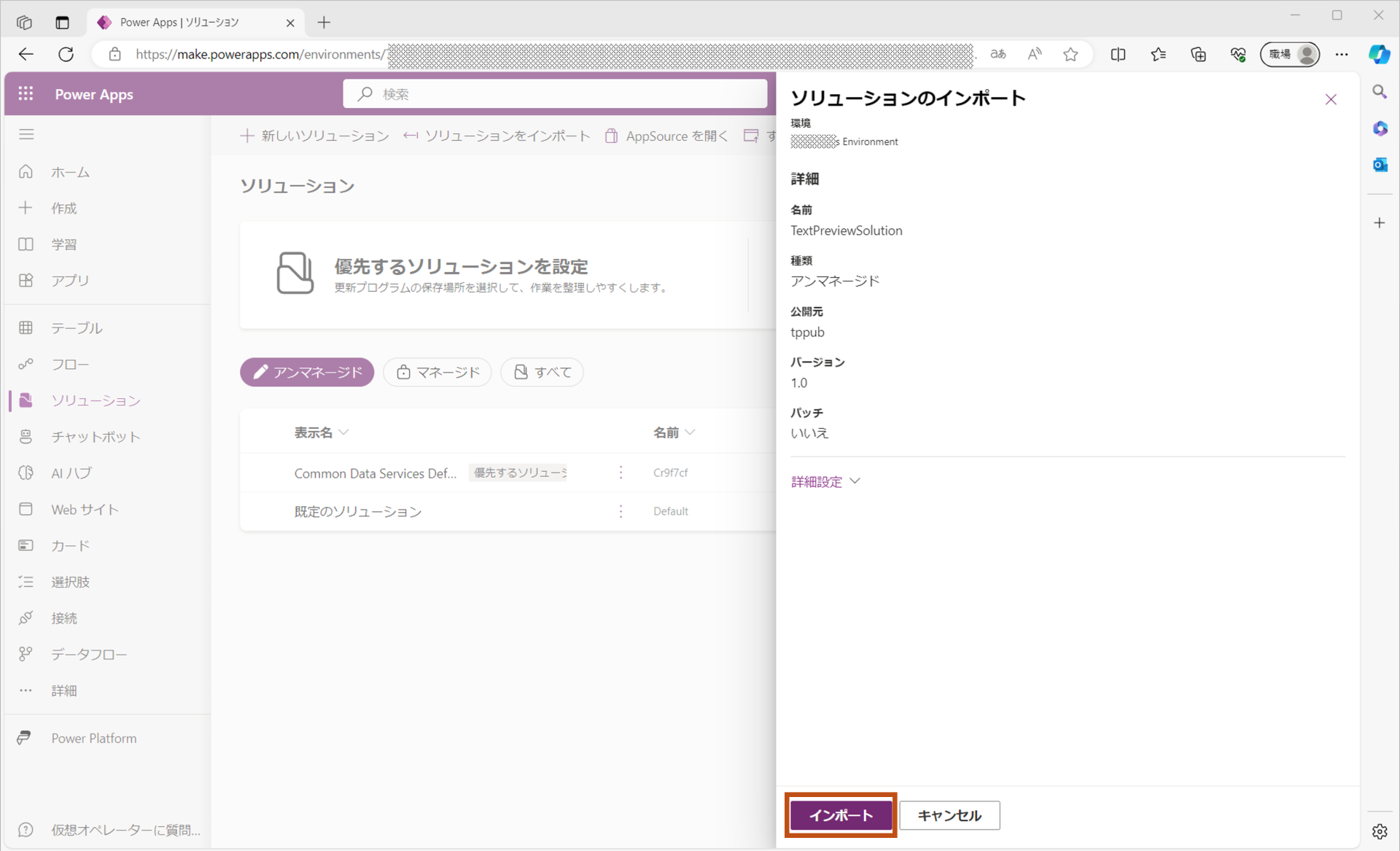This screenshot has height=851, width=1400.
Task: Open Power Platform link in sidebar
Action: 93,738
